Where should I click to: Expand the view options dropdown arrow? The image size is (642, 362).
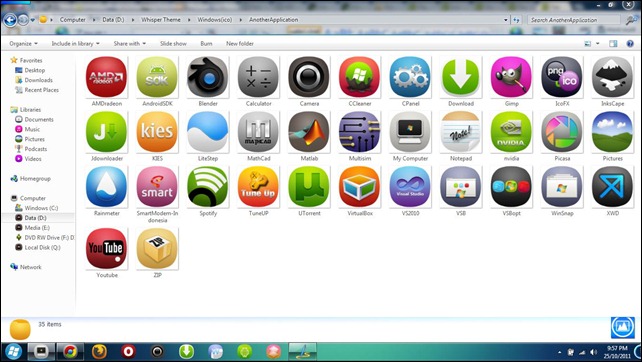point(598,43)
